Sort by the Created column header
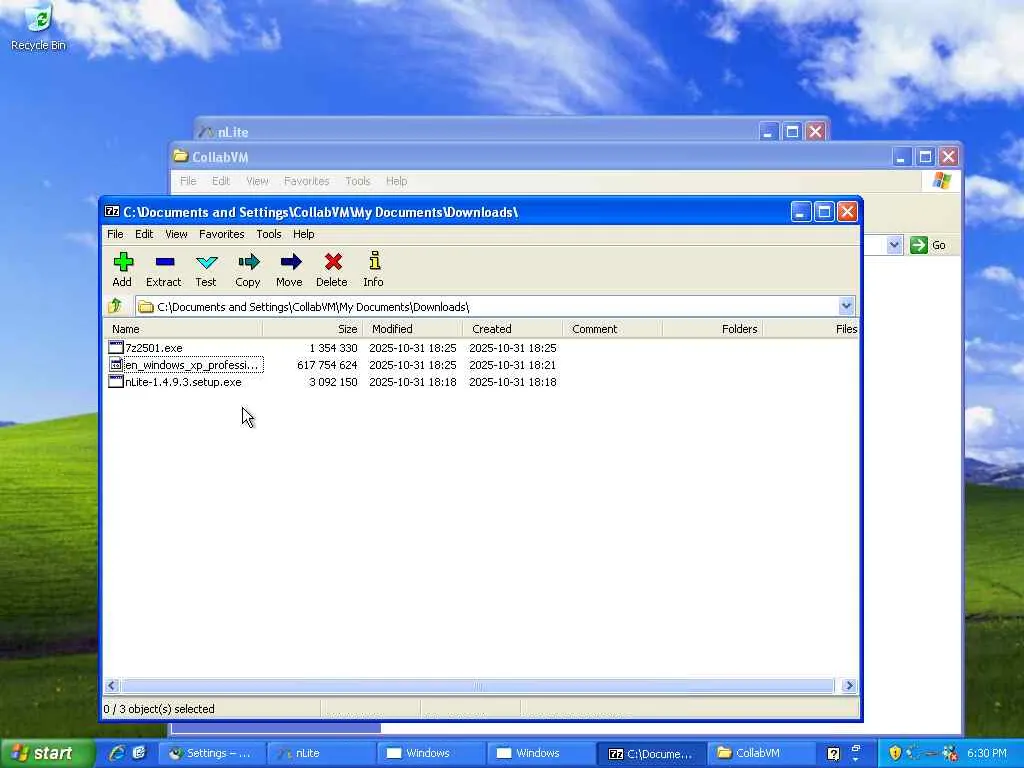The width and height of the screenshot is (1024, 768). (512, 328)
